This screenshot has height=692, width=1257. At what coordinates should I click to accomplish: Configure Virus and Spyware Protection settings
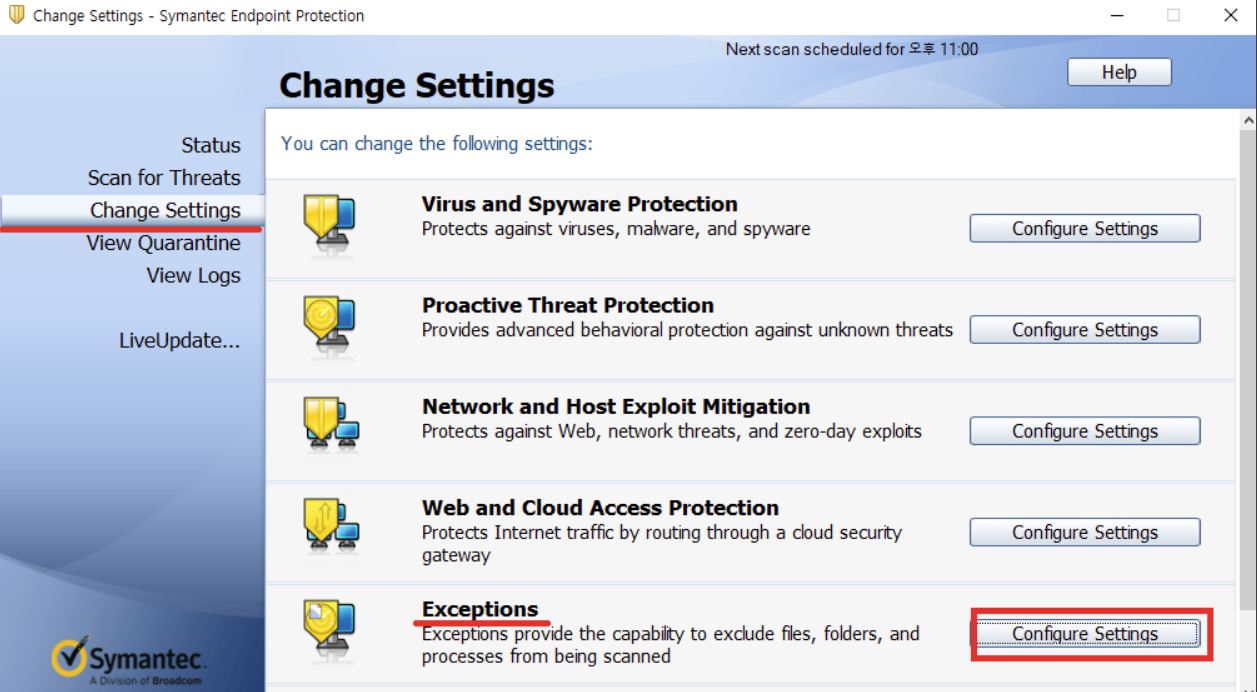coord(1084,229)
